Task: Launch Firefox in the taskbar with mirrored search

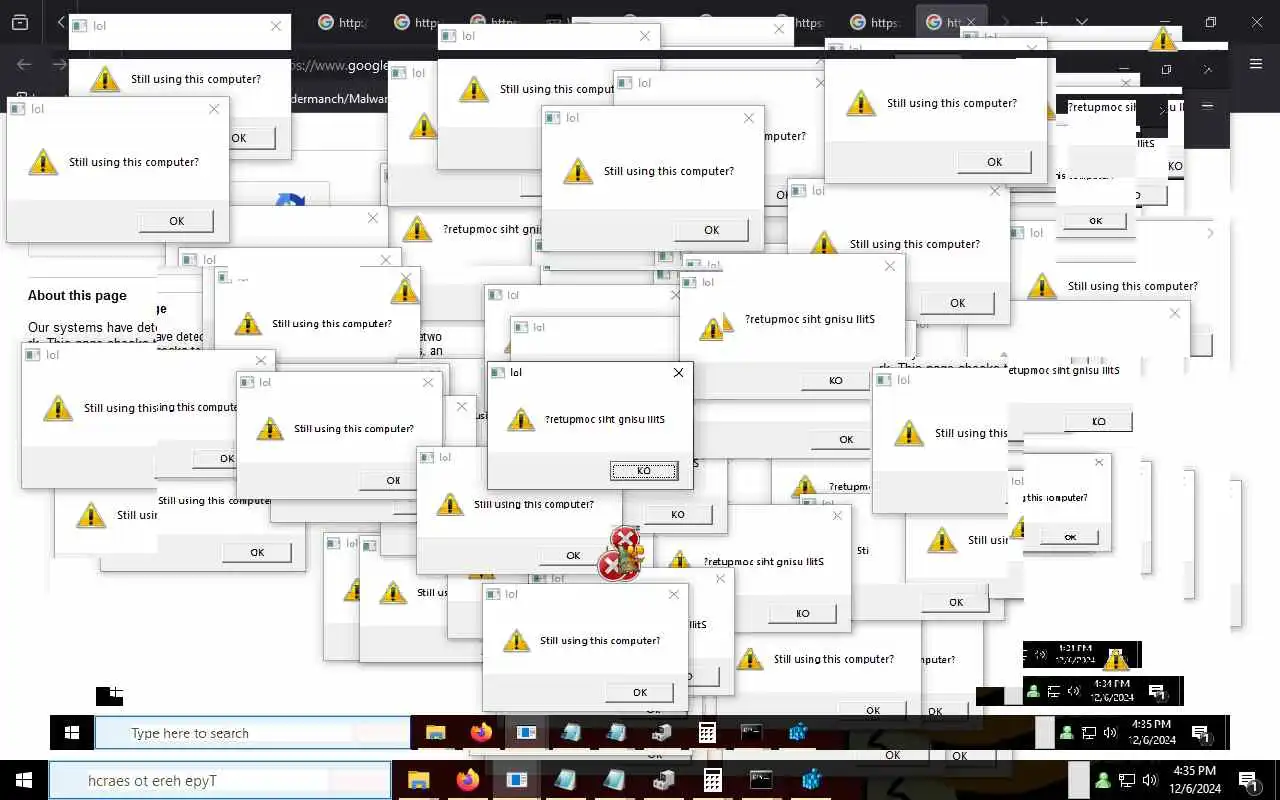Action: (x=467, y=780)
